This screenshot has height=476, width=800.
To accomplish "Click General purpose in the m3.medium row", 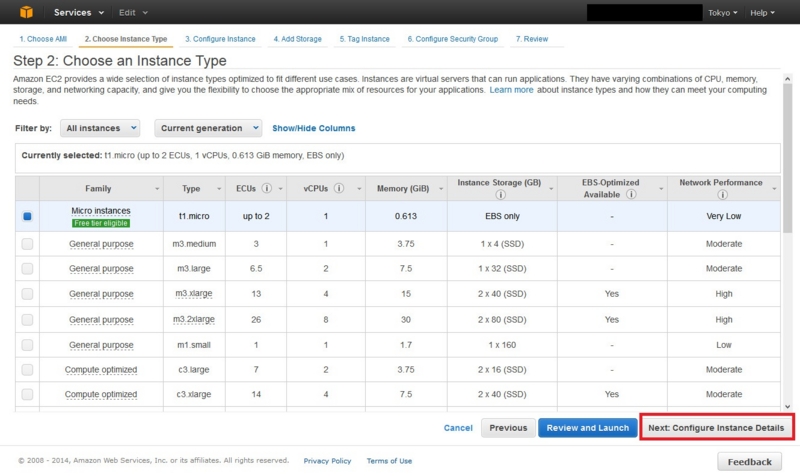I will coord(101,244).
